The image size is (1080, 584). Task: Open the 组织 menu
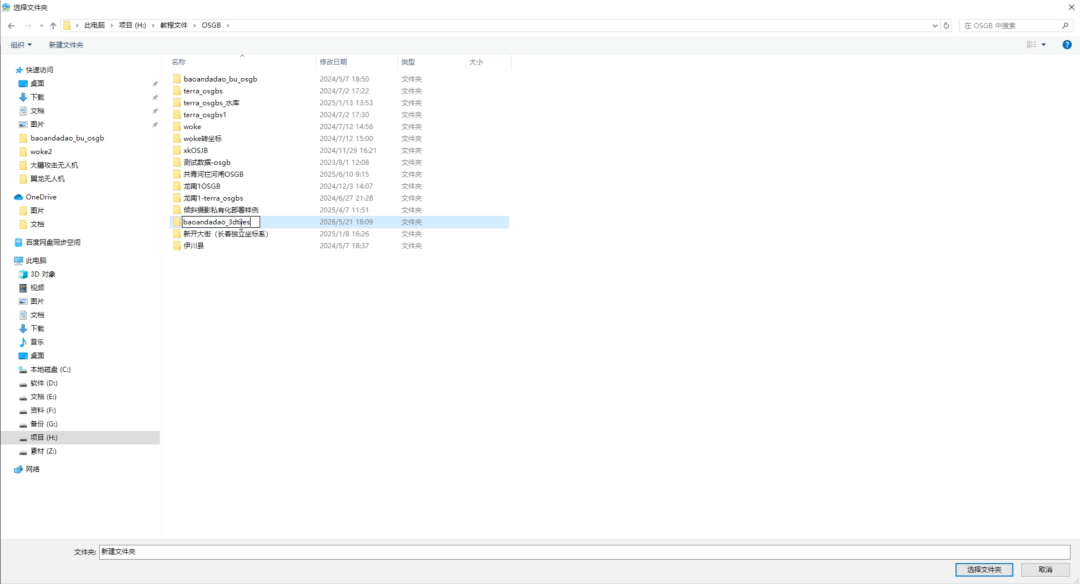[21, 45]
